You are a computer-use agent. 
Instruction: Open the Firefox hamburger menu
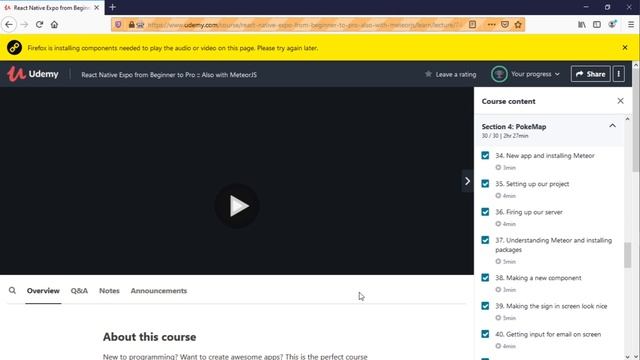click(x=631, y=24)
